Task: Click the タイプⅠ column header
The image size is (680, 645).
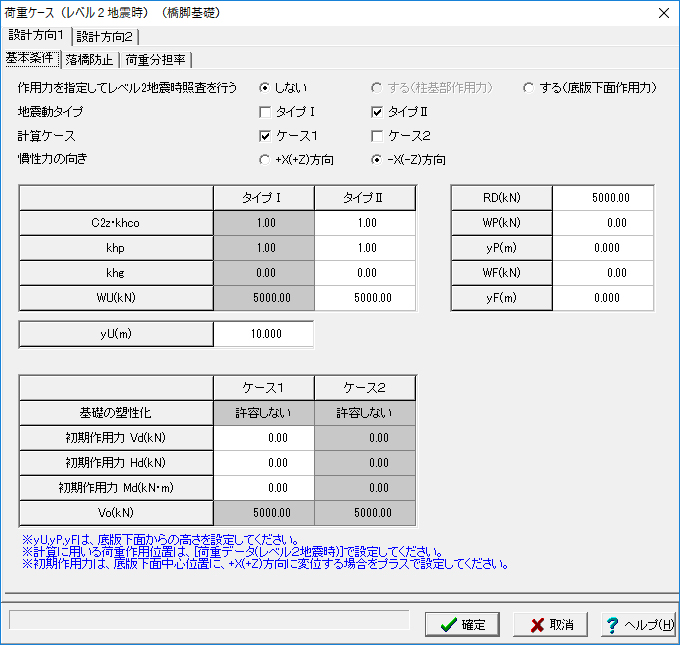Action: 264,198
